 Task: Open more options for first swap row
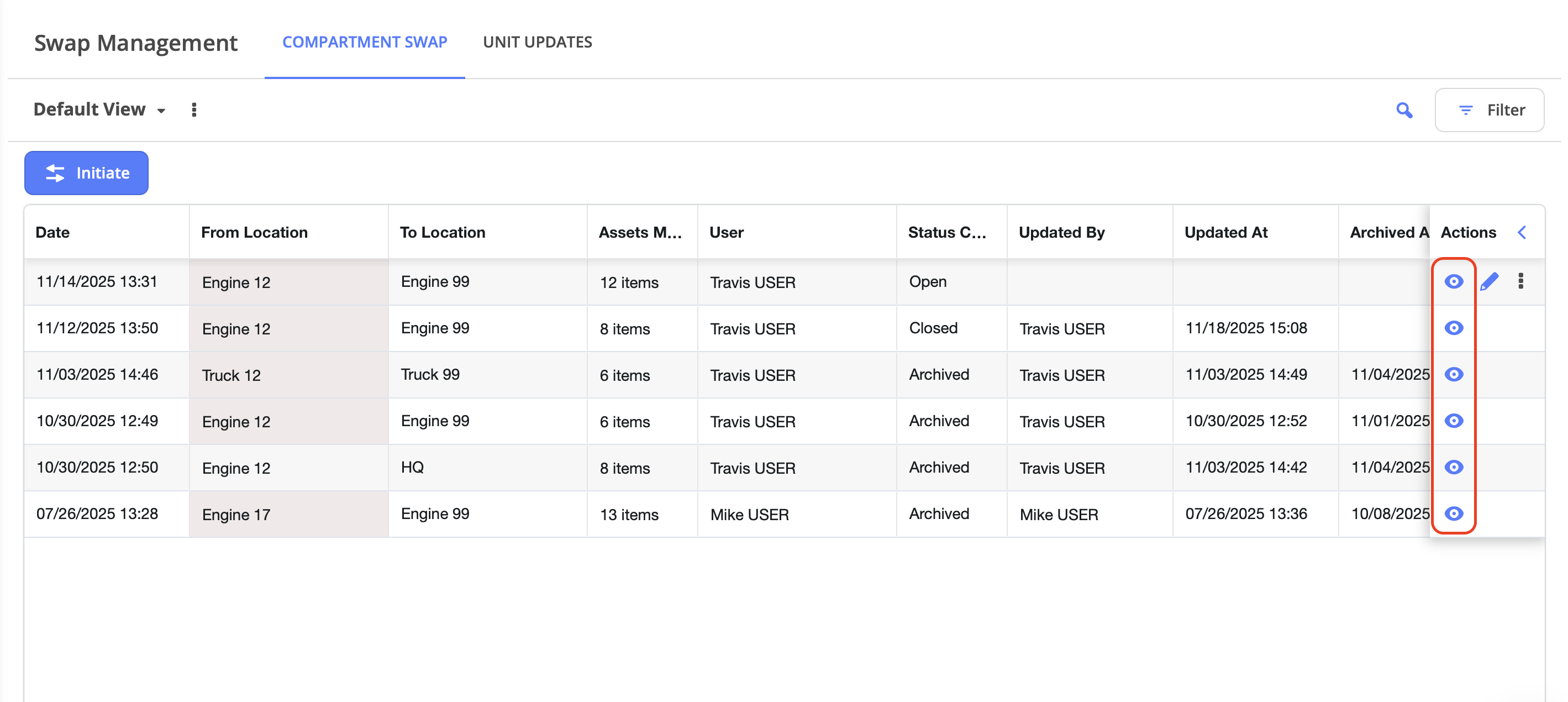pos(1520,281)
